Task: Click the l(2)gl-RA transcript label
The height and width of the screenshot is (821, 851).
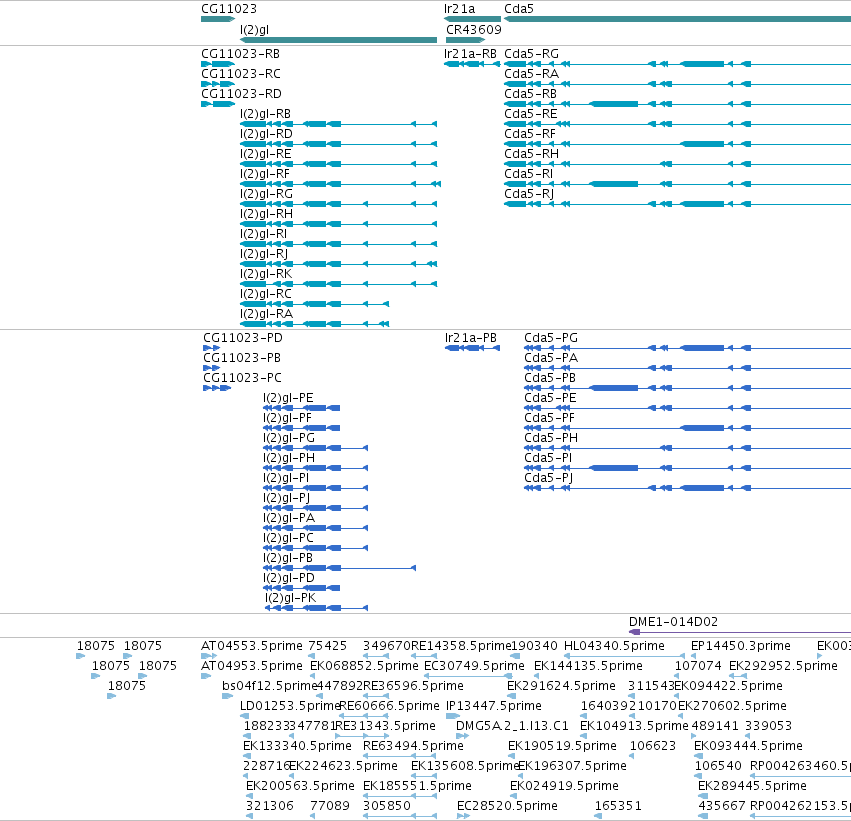Action: [x=266, y=314]
